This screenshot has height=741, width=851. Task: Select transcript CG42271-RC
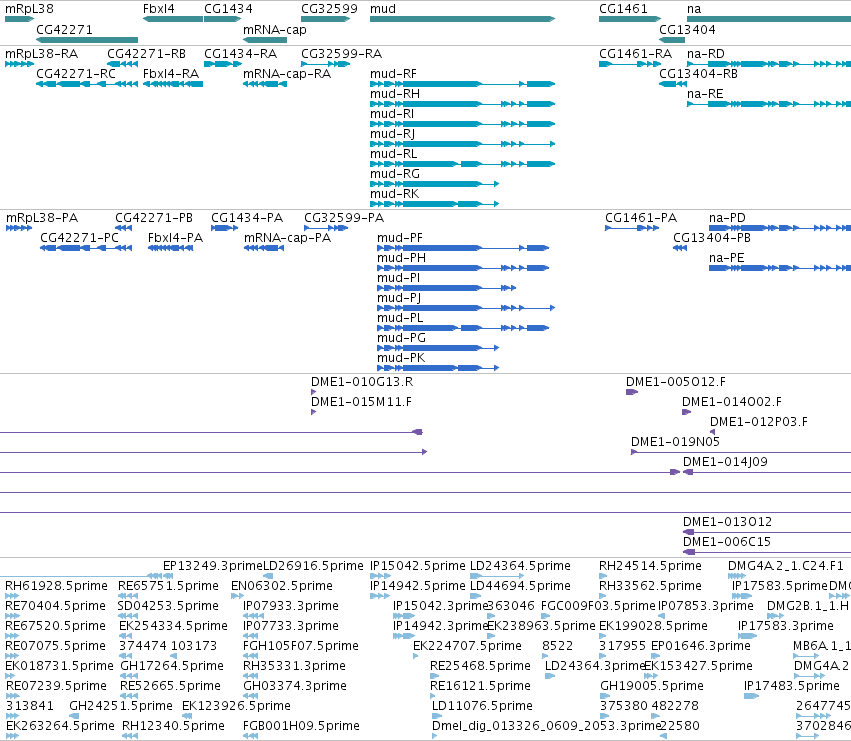(87, 84)
